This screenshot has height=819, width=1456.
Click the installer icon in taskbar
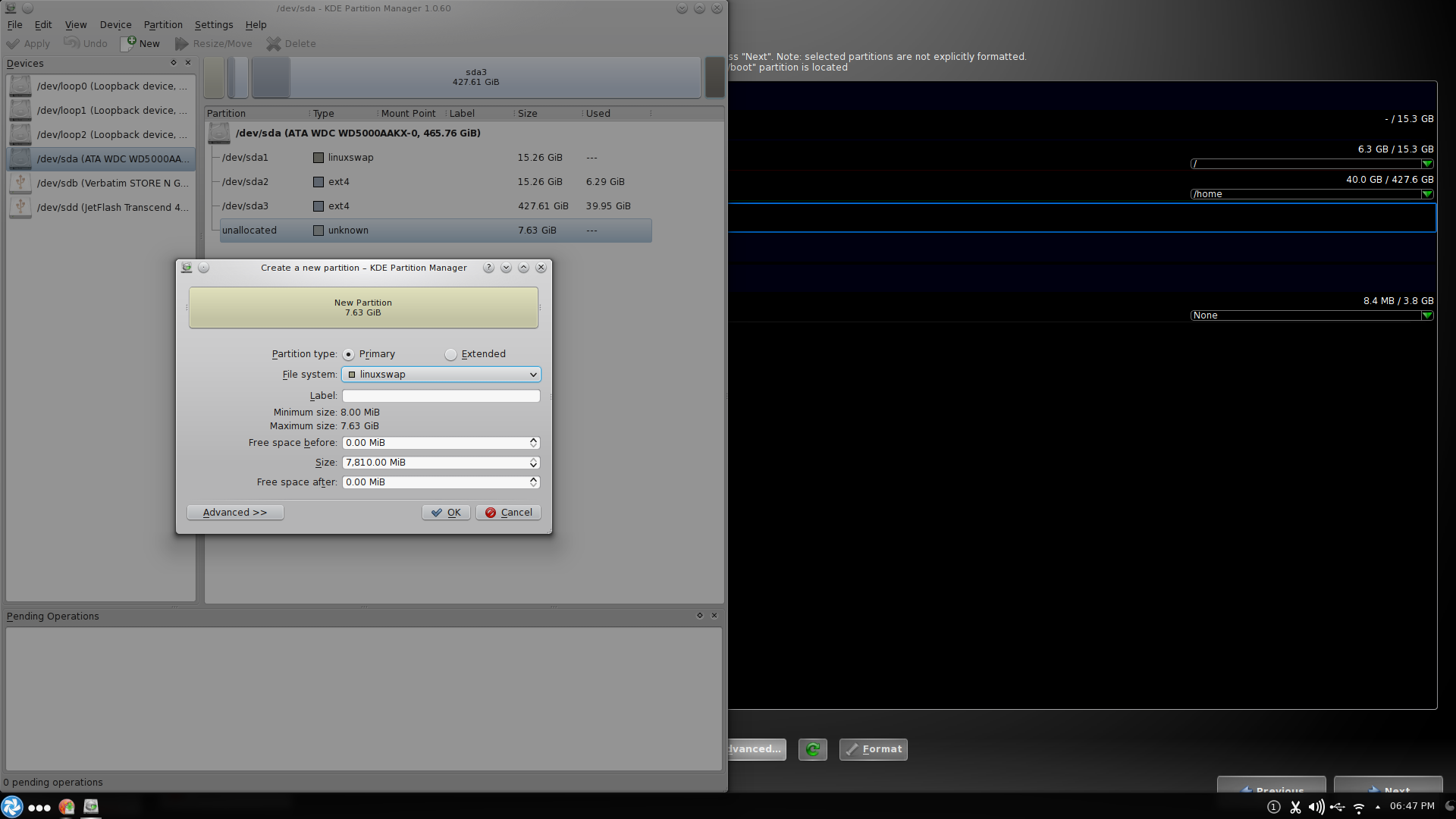coord(67,807)
